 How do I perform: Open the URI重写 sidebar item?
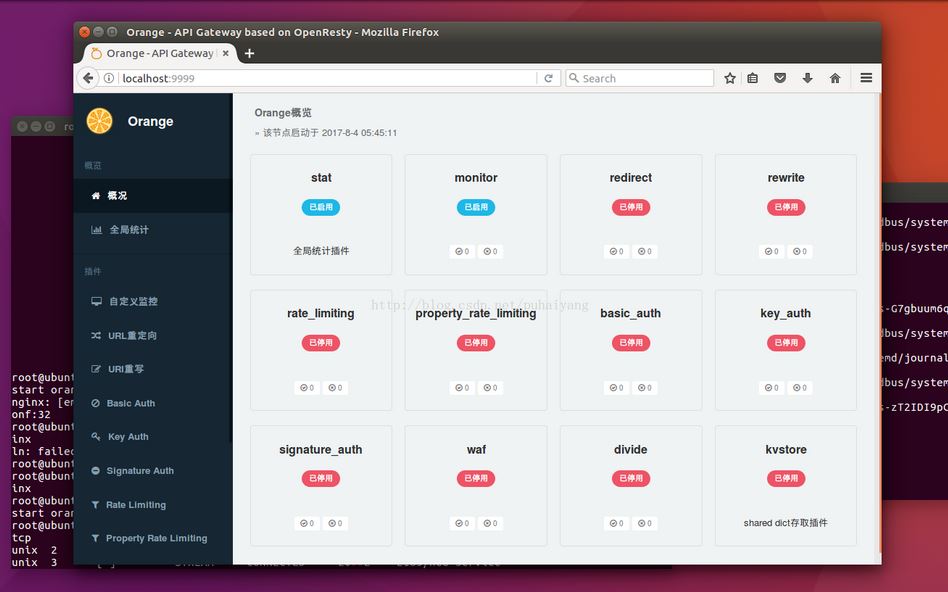(x=152, y=369)
